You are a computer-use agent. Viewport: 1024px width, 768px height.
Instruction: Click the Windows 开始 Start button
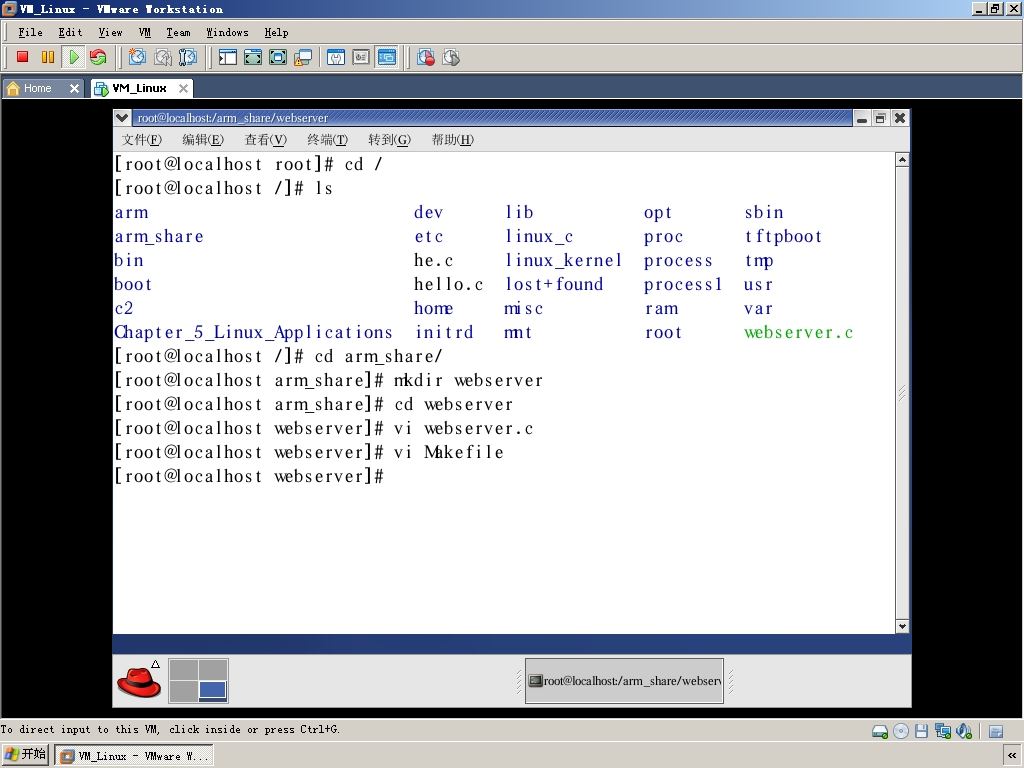[x=25, y=754]
